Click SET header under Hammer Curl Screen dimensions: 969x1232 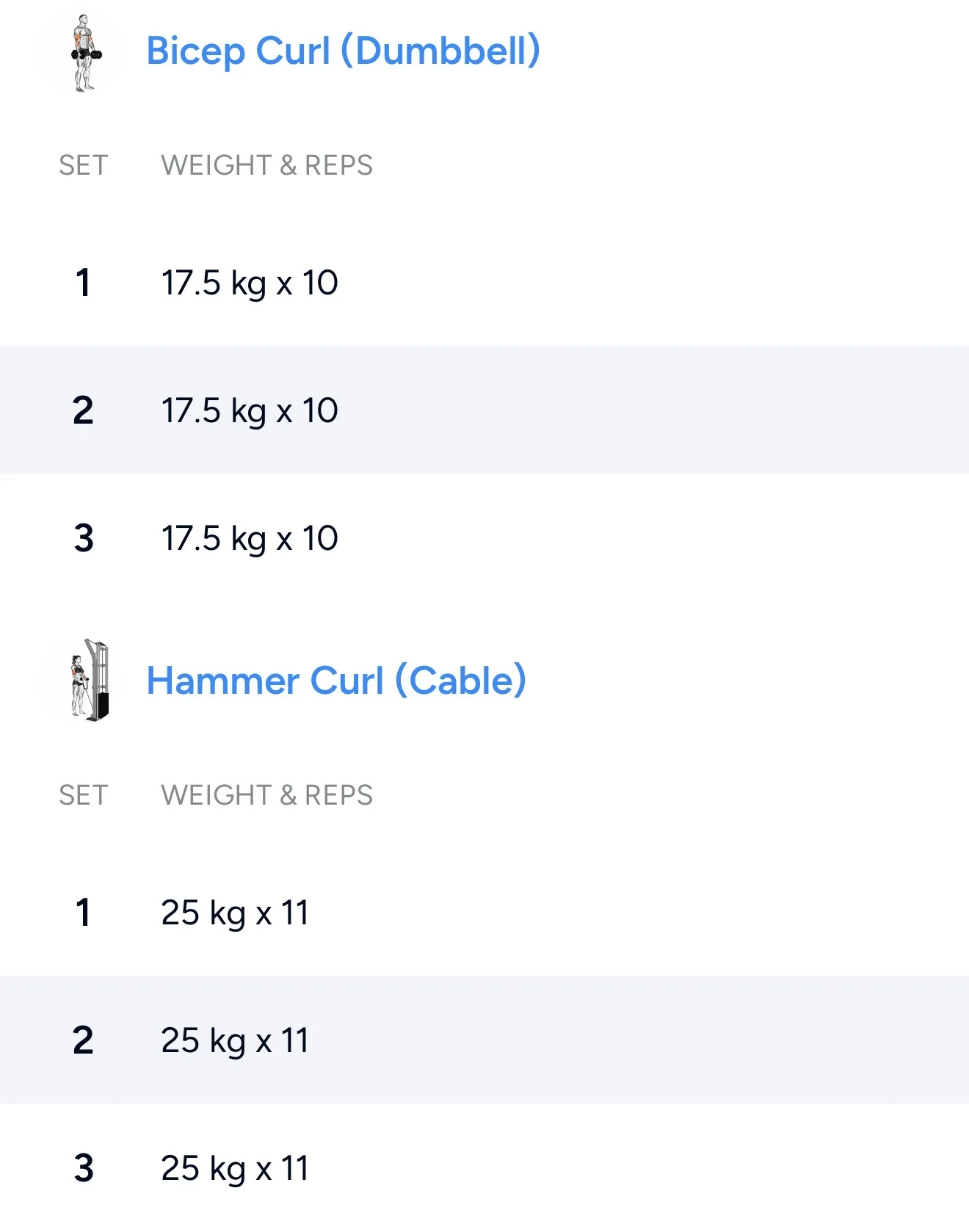pyautogui.click(x=84, y=795)
